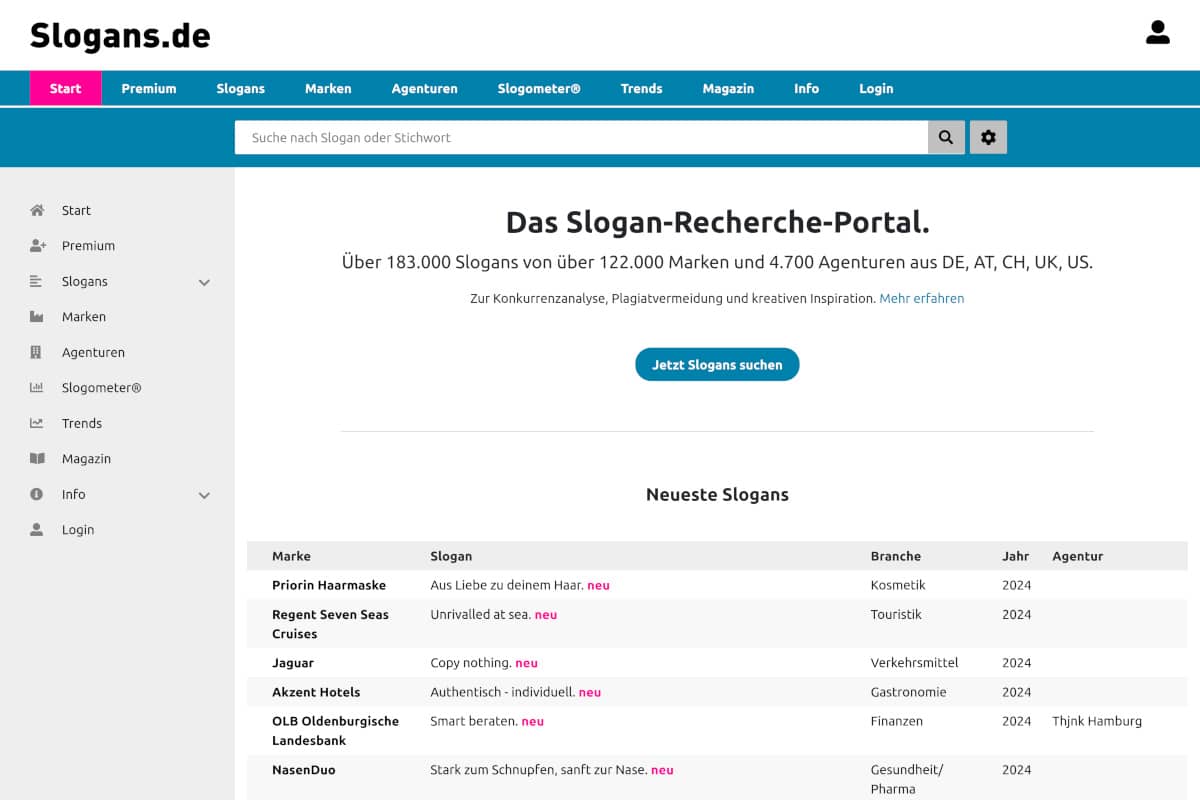Open Start in the sidebar

click(x=76, y=210)
